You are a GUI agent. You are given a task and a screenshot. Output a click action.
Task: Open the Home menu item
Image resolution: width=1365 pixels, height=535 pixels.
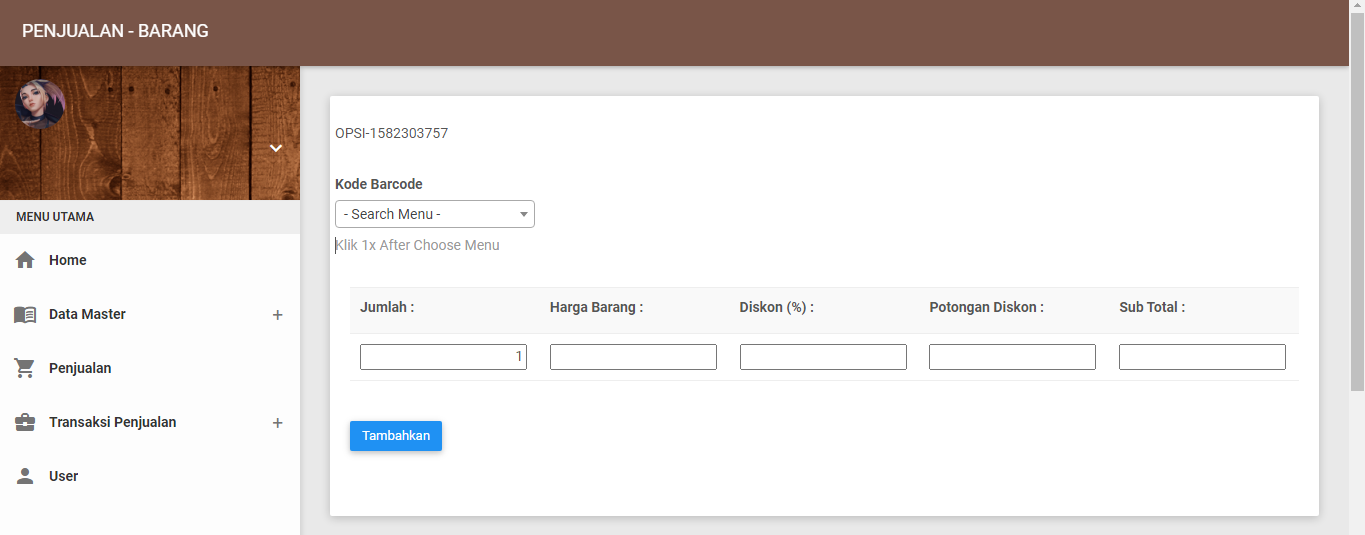(68, 260)
